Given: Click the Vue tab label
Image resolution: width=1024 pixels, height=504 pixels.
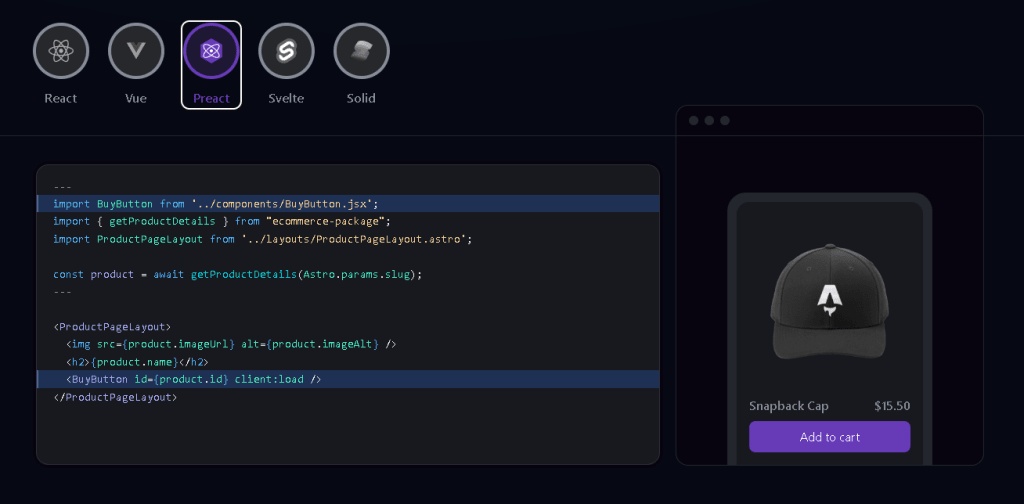Looking at the screenshot, I should 136,99.
